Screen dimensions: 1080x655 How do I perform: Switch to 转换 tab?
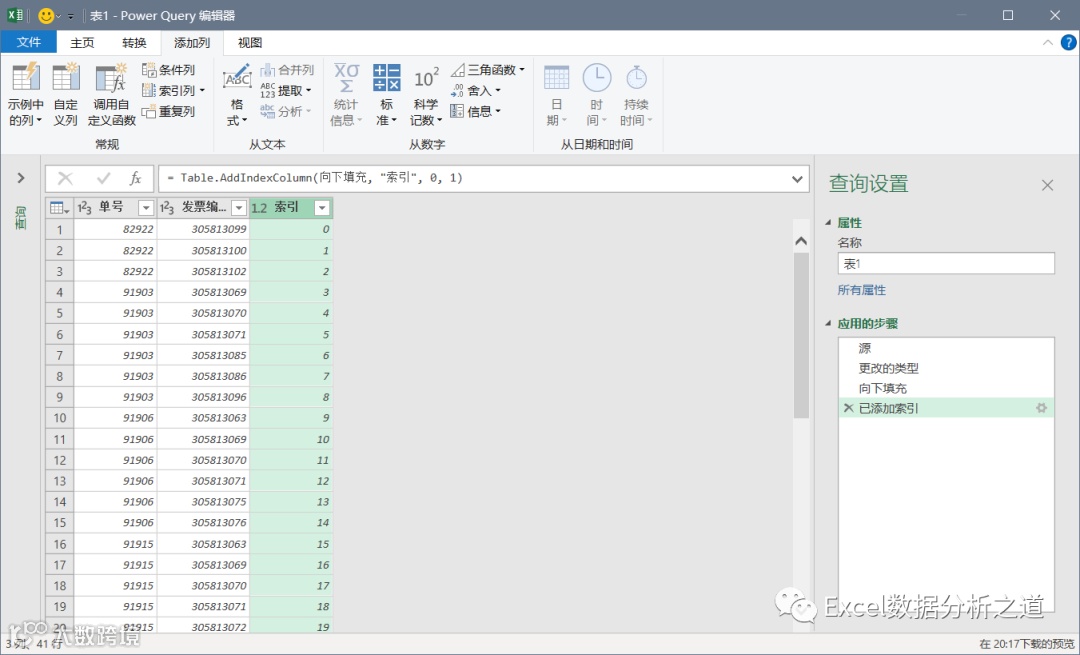134,43
